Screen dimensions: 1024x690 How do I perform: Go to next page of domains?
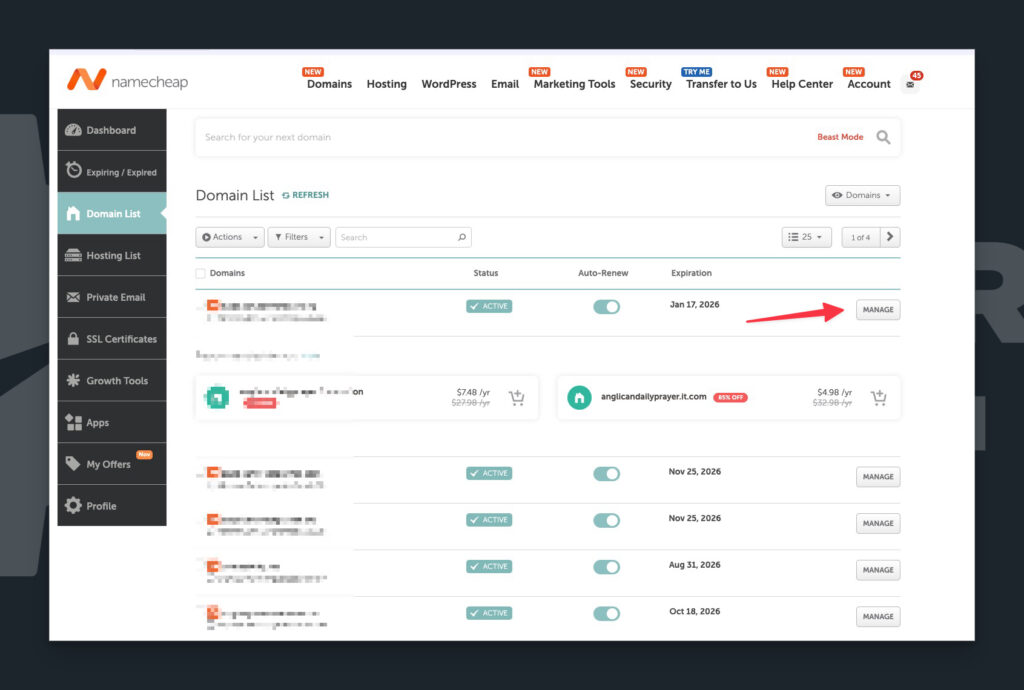tap(890, 237)
